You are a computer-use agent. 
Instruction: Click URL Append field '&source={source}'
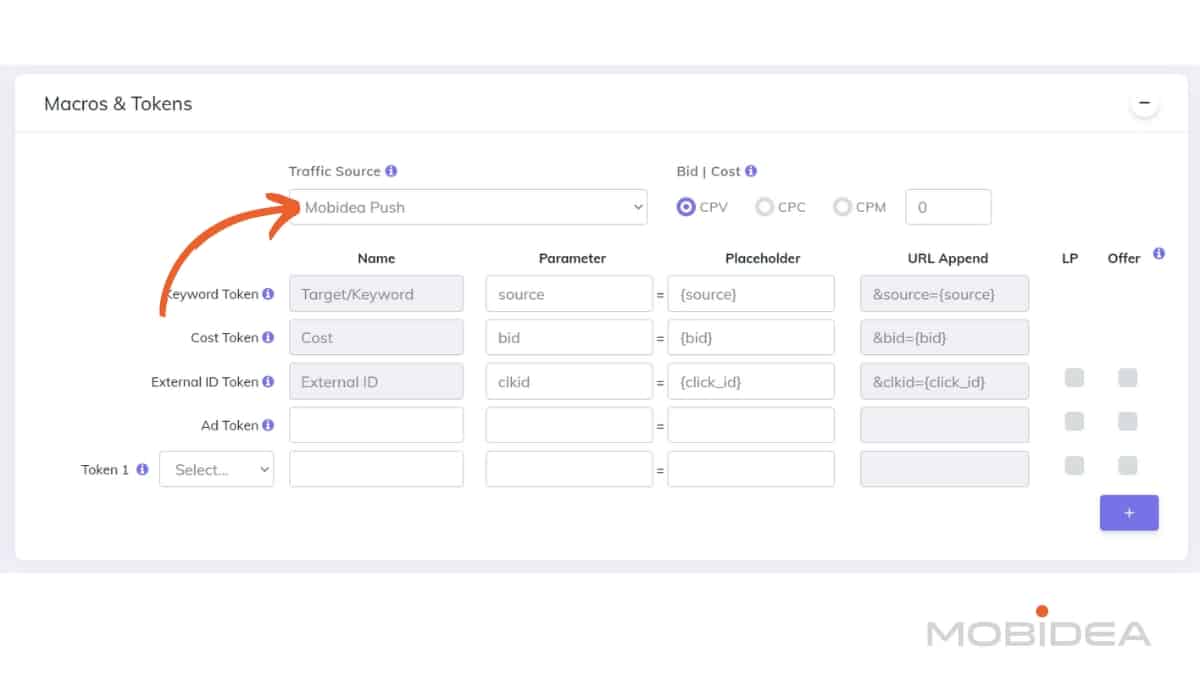[x=944, y=294]
